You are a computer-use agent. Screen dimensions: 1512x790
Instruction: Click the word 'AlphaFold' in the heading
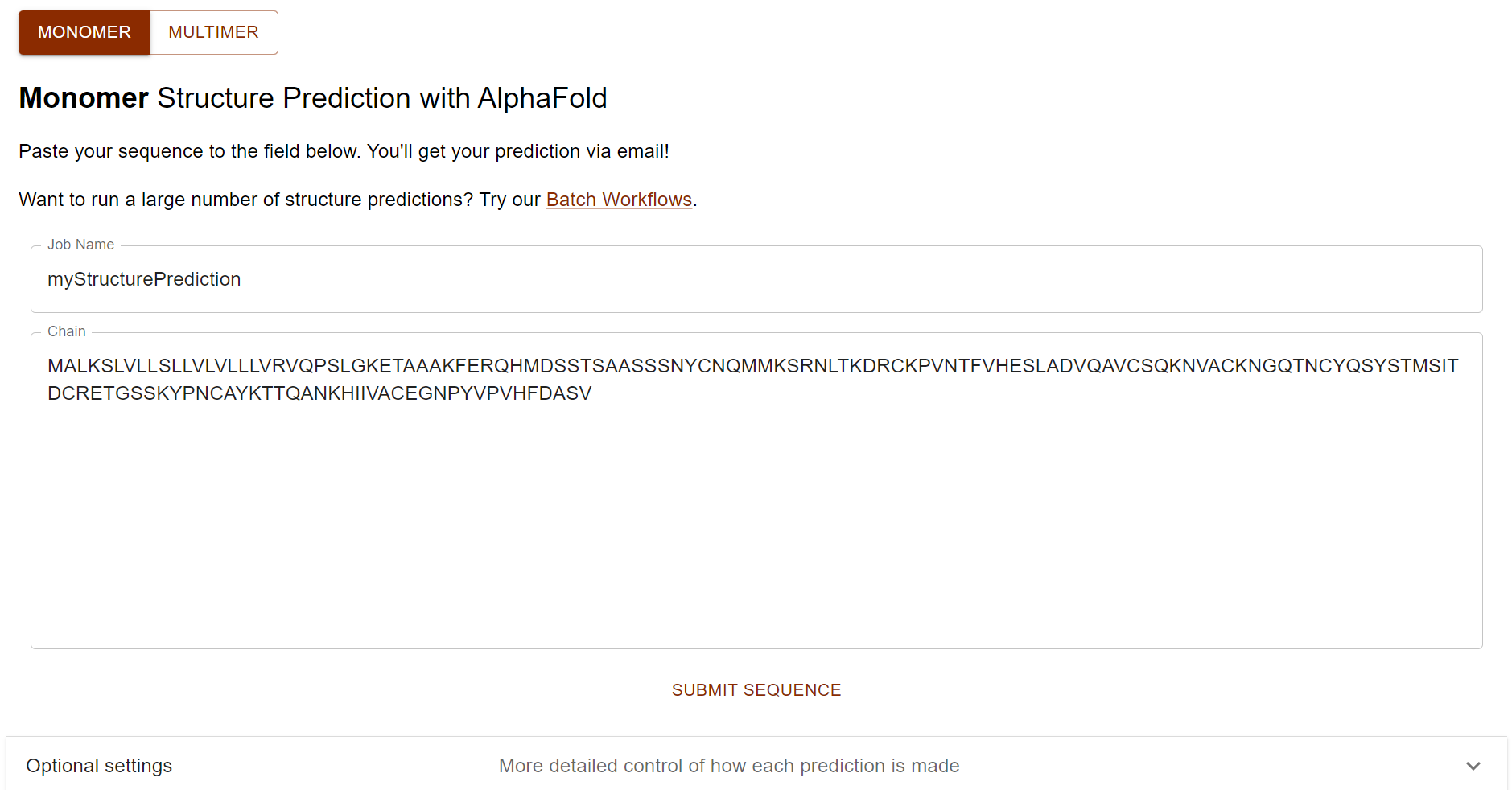(x=542, y=98)
